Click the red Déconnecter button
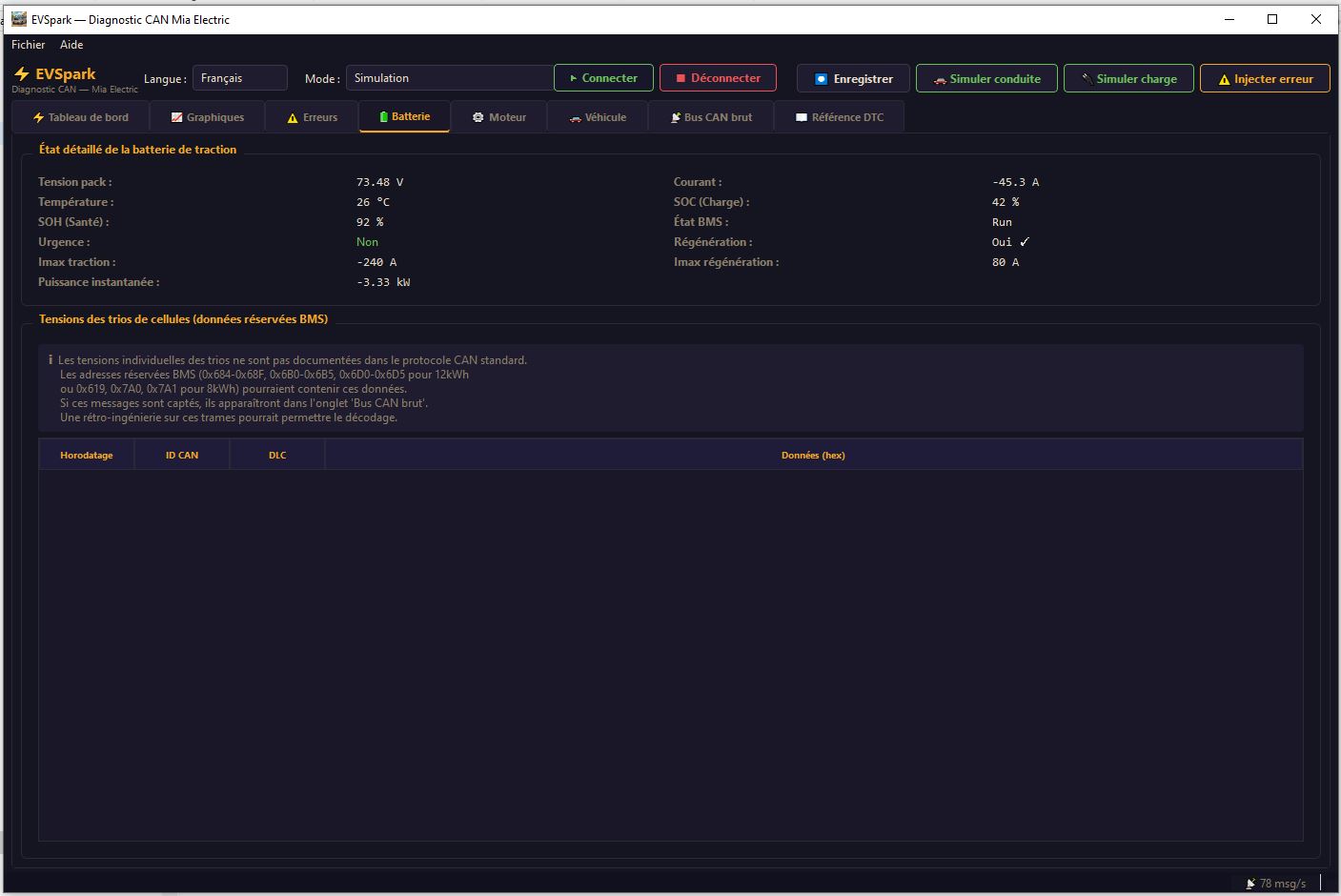 [x=718, y=78]
